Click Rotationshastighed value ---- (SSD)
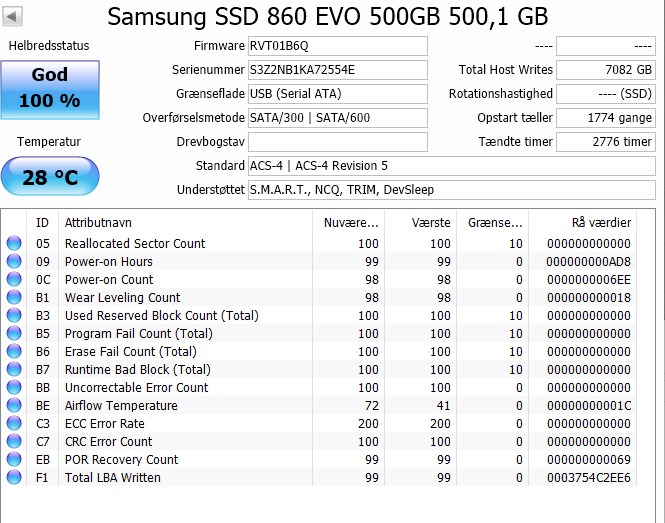This screenshot has width=665, height=523. 606,94
